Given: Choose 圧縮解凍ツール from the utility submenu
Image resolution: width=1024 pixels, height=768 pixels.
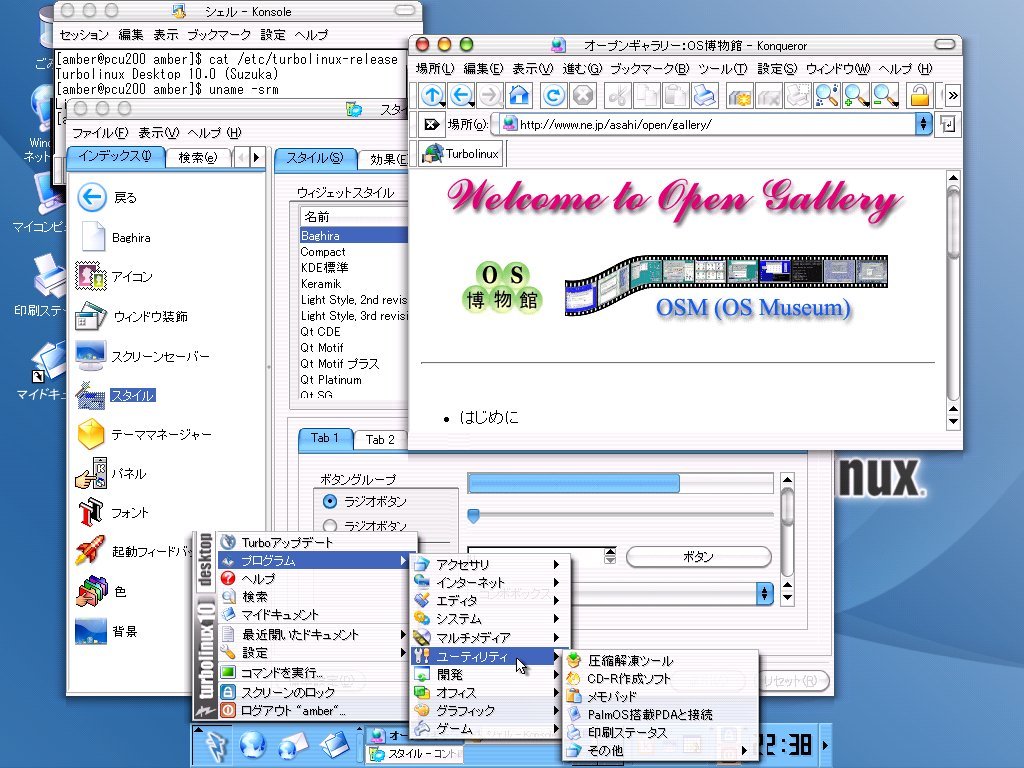Looking at the screenshot, I should point(660,660).
